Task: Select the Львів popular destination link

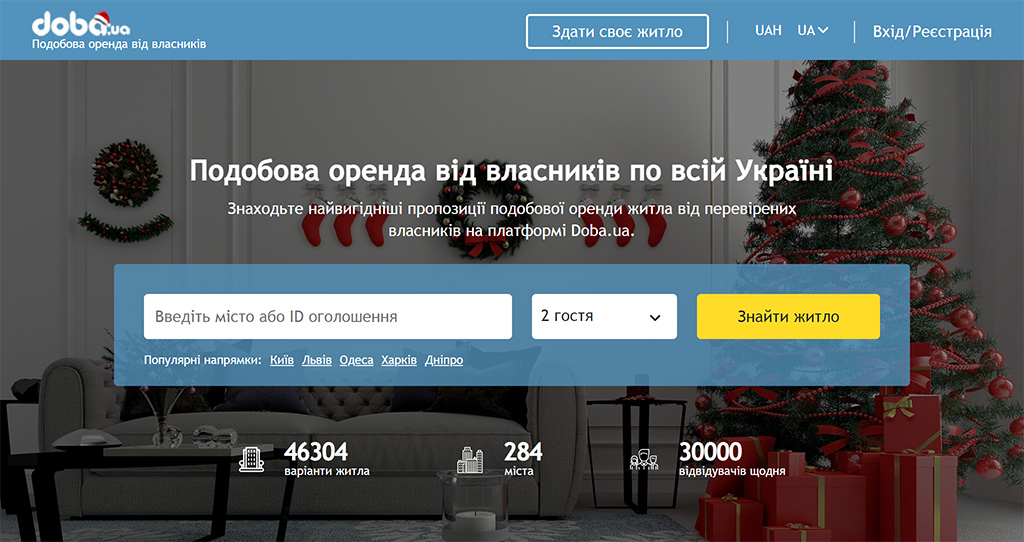Action: (x=317, y=360)
